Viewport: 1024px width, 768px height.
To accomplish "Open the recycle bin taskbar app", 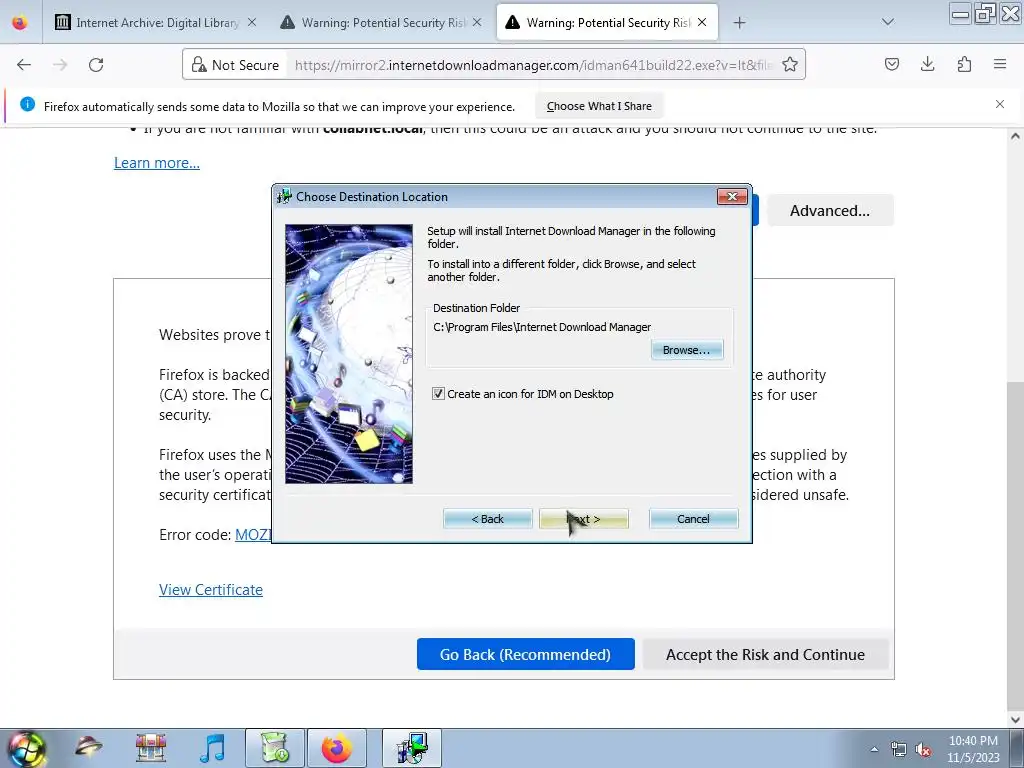I will 275,748.
